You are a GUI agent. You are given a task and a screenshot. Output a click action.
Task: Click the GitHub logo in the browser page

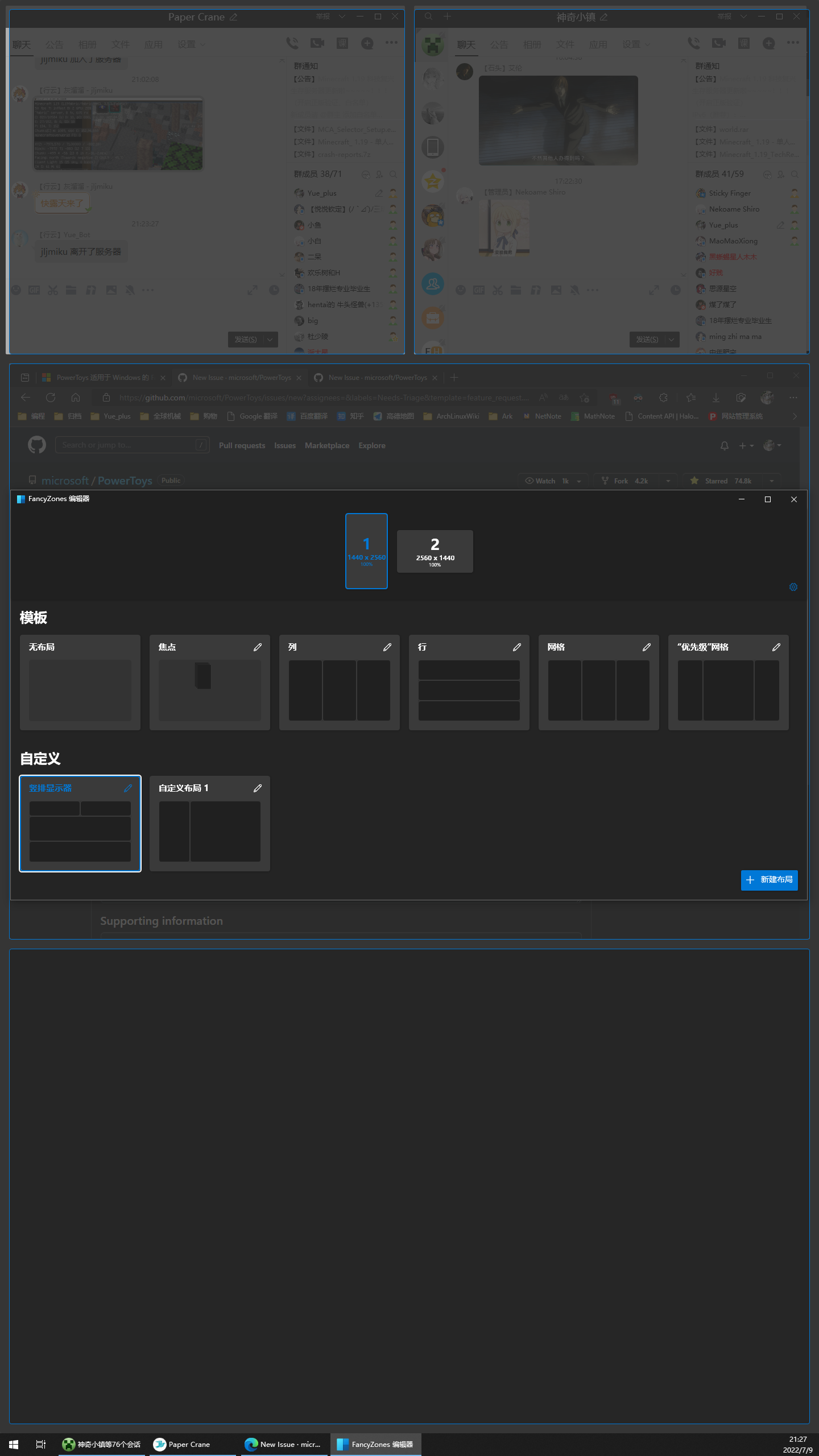[37, 445]
